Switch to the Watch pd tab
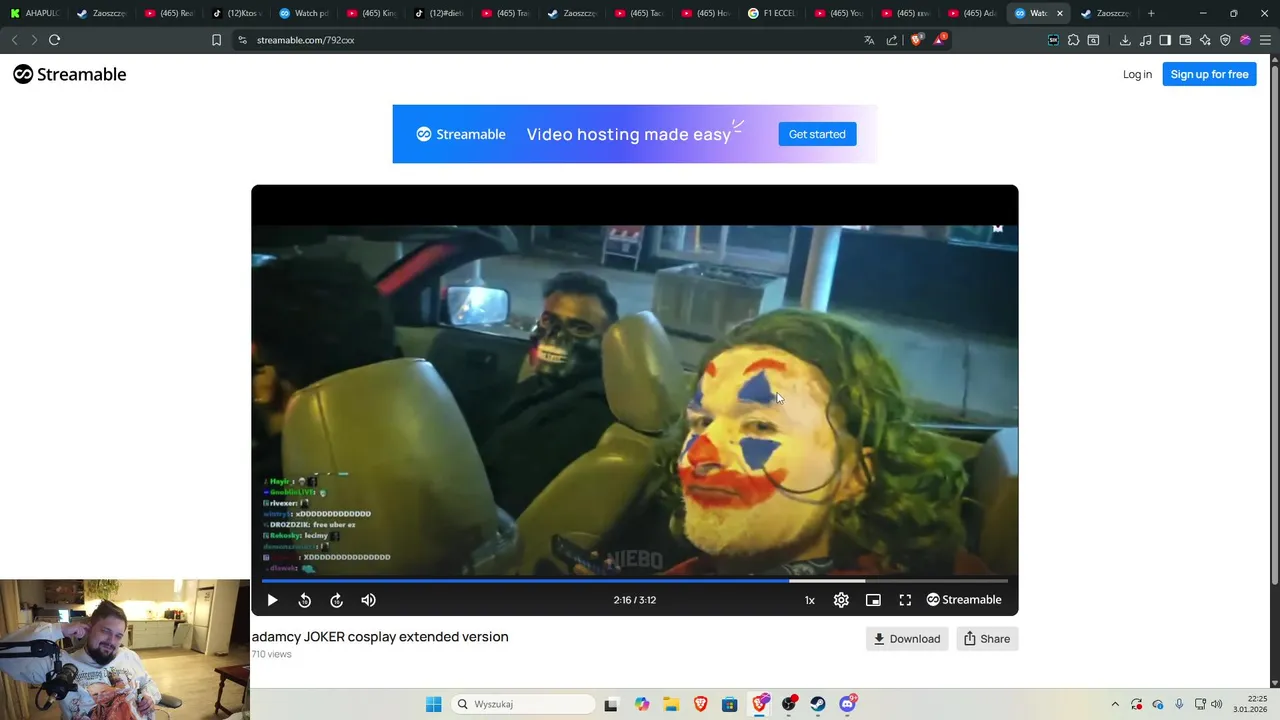 (x=304, y=13)
